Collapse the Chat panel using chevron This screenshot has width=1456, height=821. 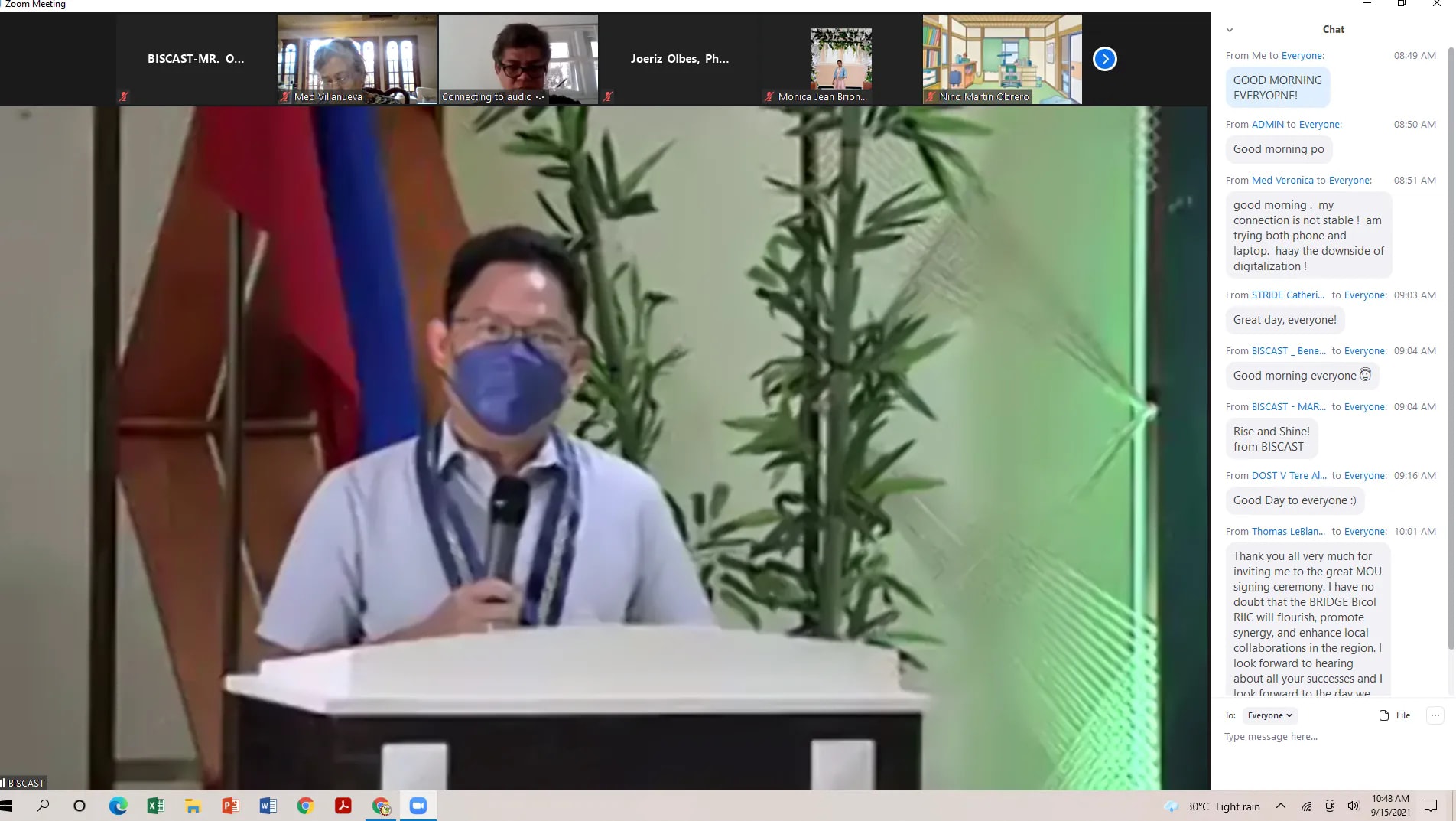click(1230, 30)
